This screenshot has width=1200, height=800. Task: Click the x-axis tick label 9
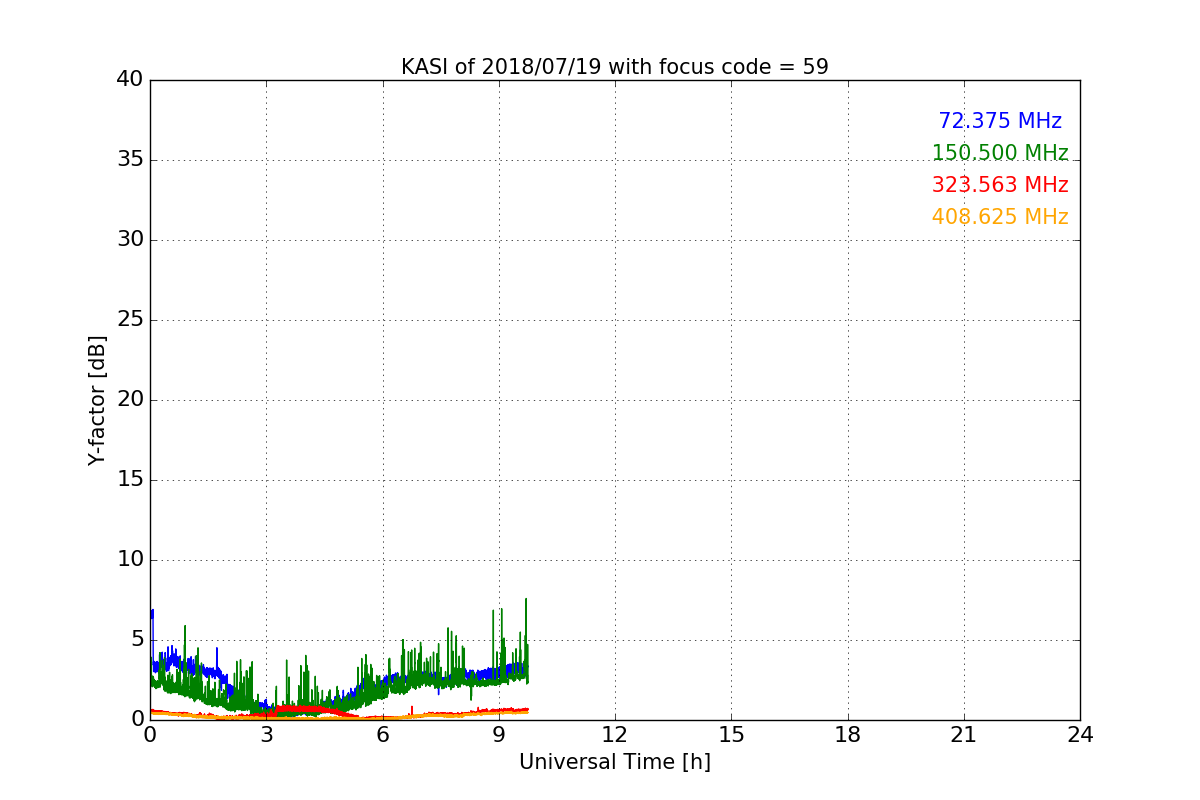click(499, 735)
